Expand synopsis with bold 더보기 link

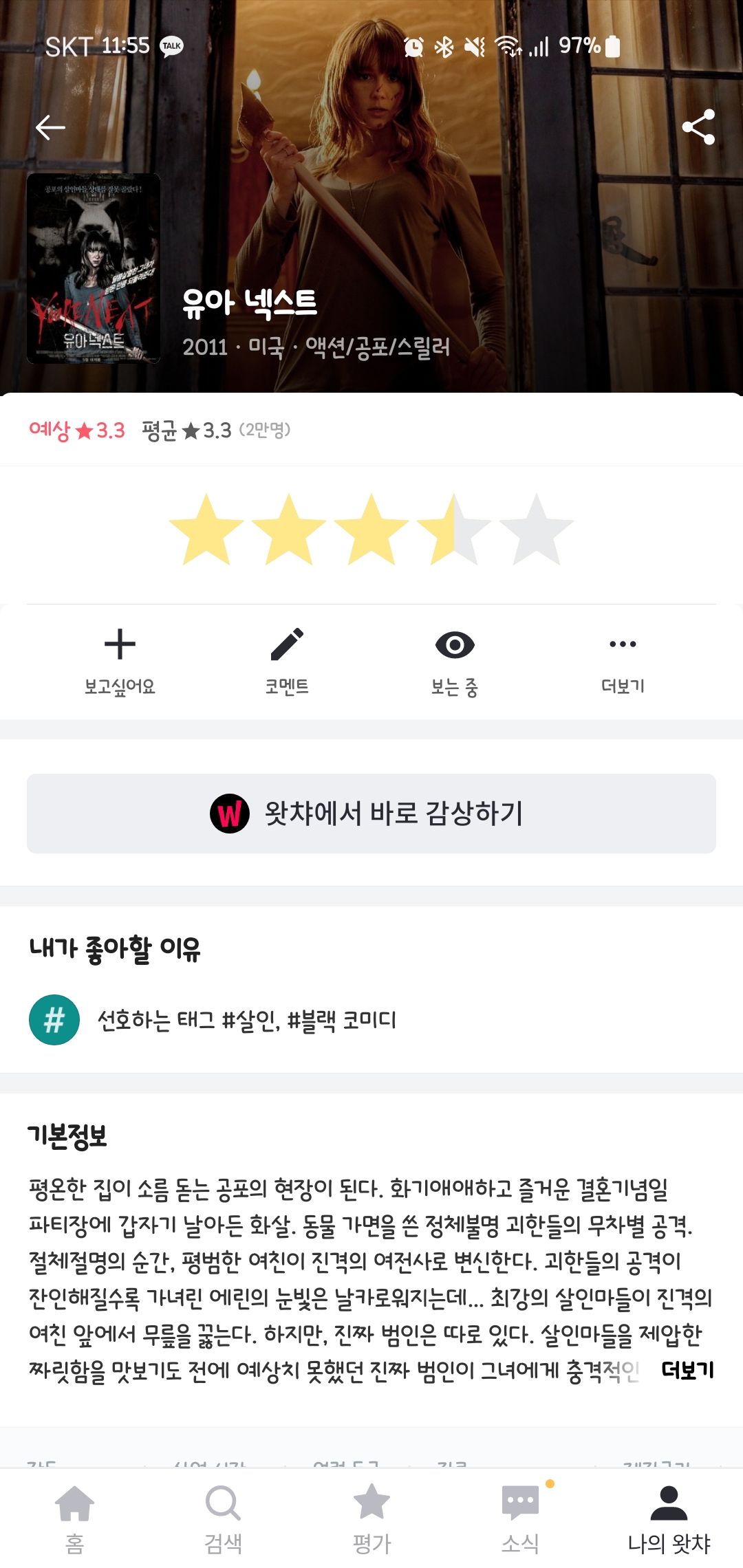click(x=687, y=1370)
